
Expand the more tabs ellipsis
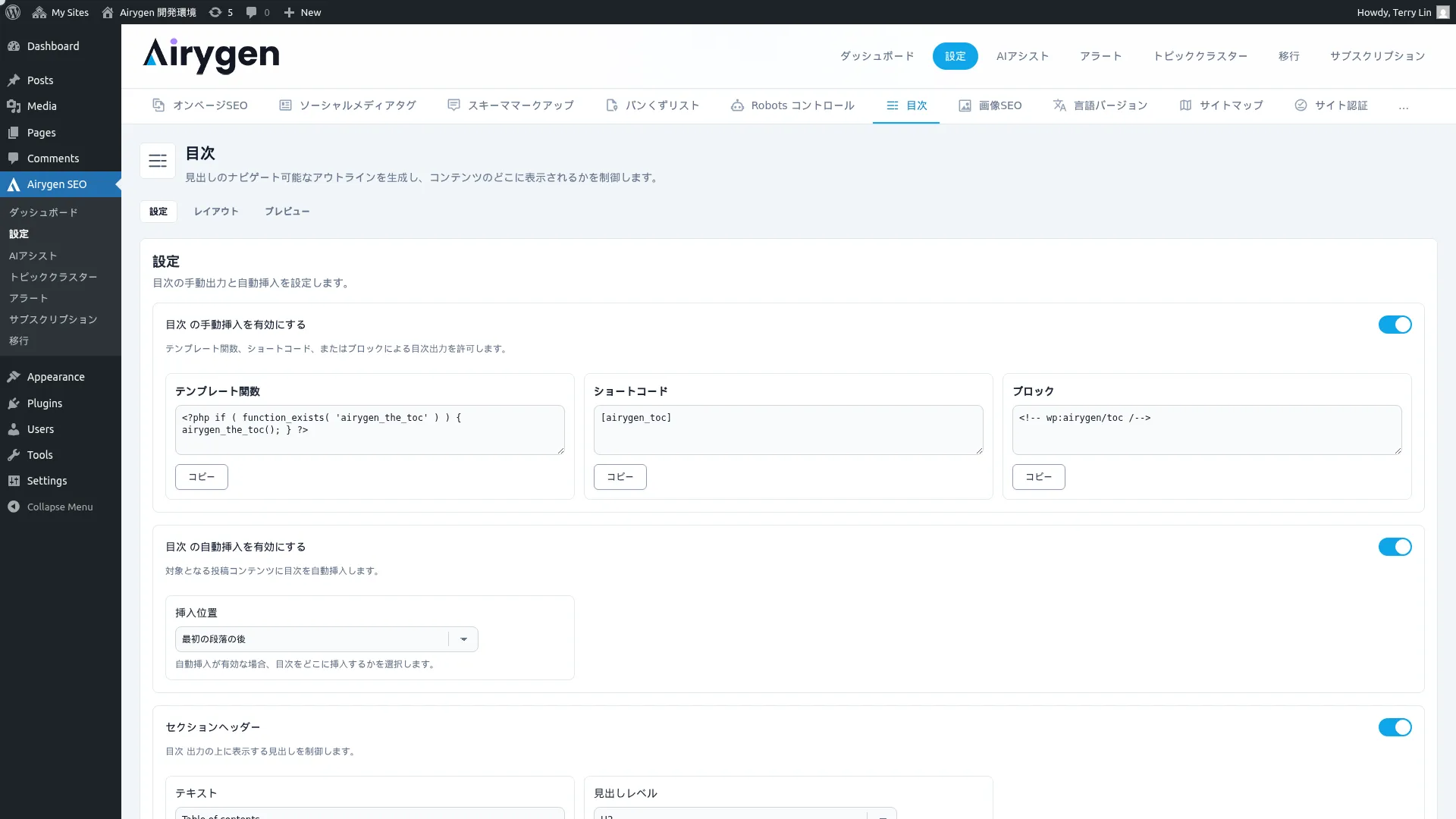[1404, 106]
